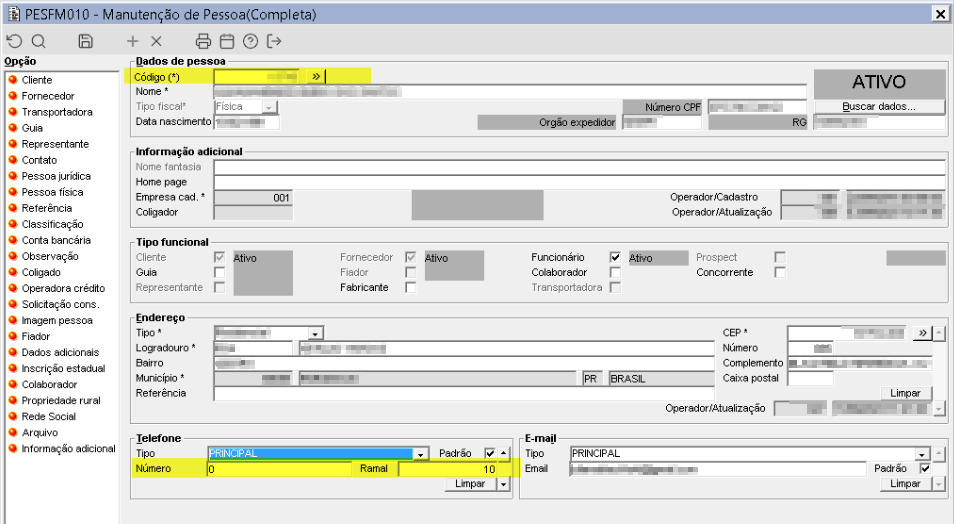
Task: Open the help question mark icon
Action: click(250, 41)
